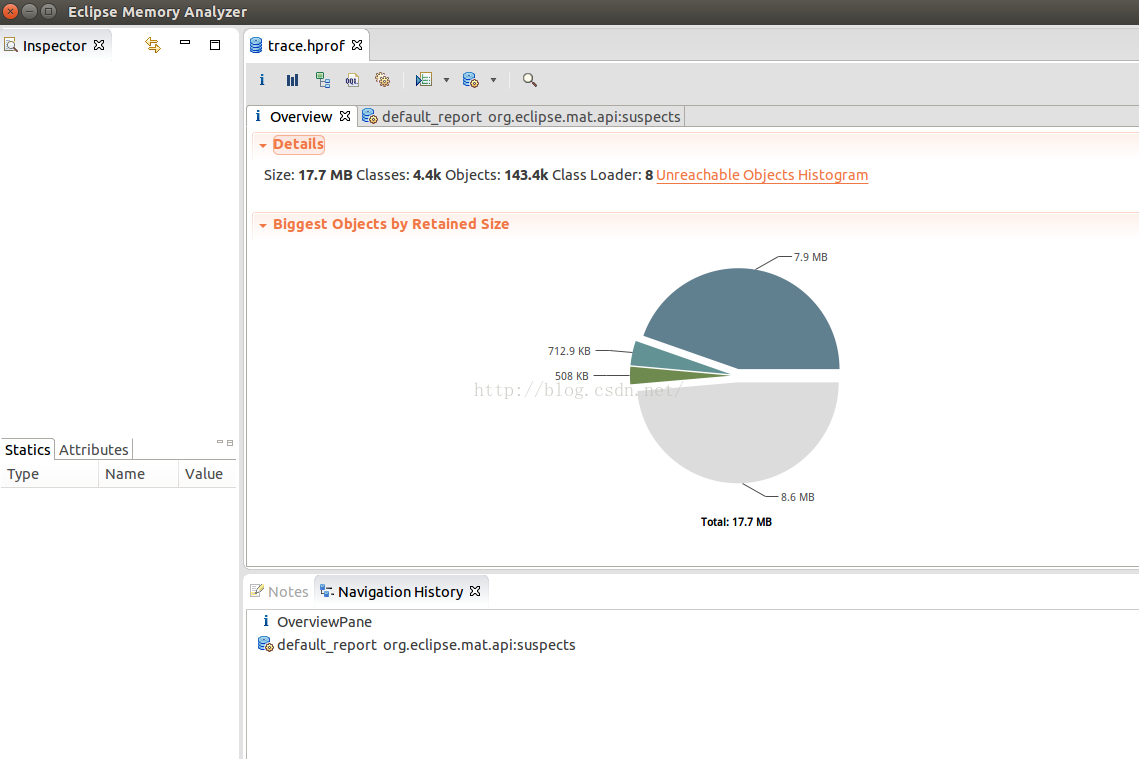Open the Overview info toolbar icon
This screenshot has height=759, width=1139.
coord(262,80)
